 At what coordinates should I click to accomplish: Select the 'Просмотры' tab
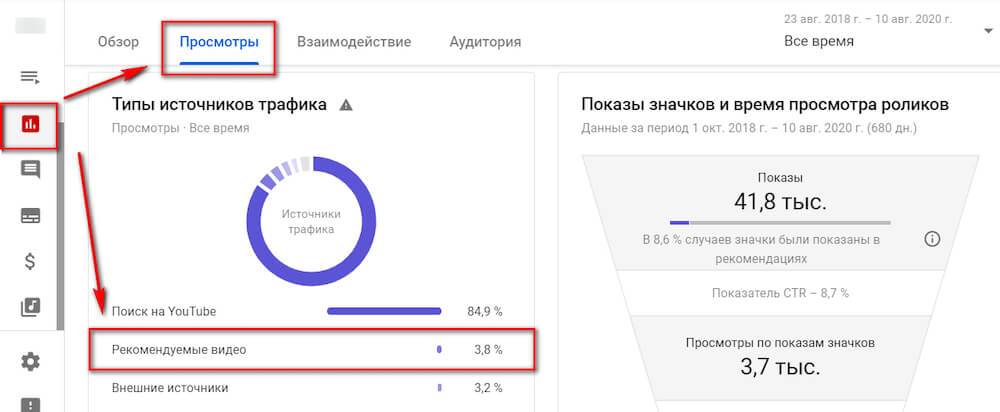pos(219,42)
